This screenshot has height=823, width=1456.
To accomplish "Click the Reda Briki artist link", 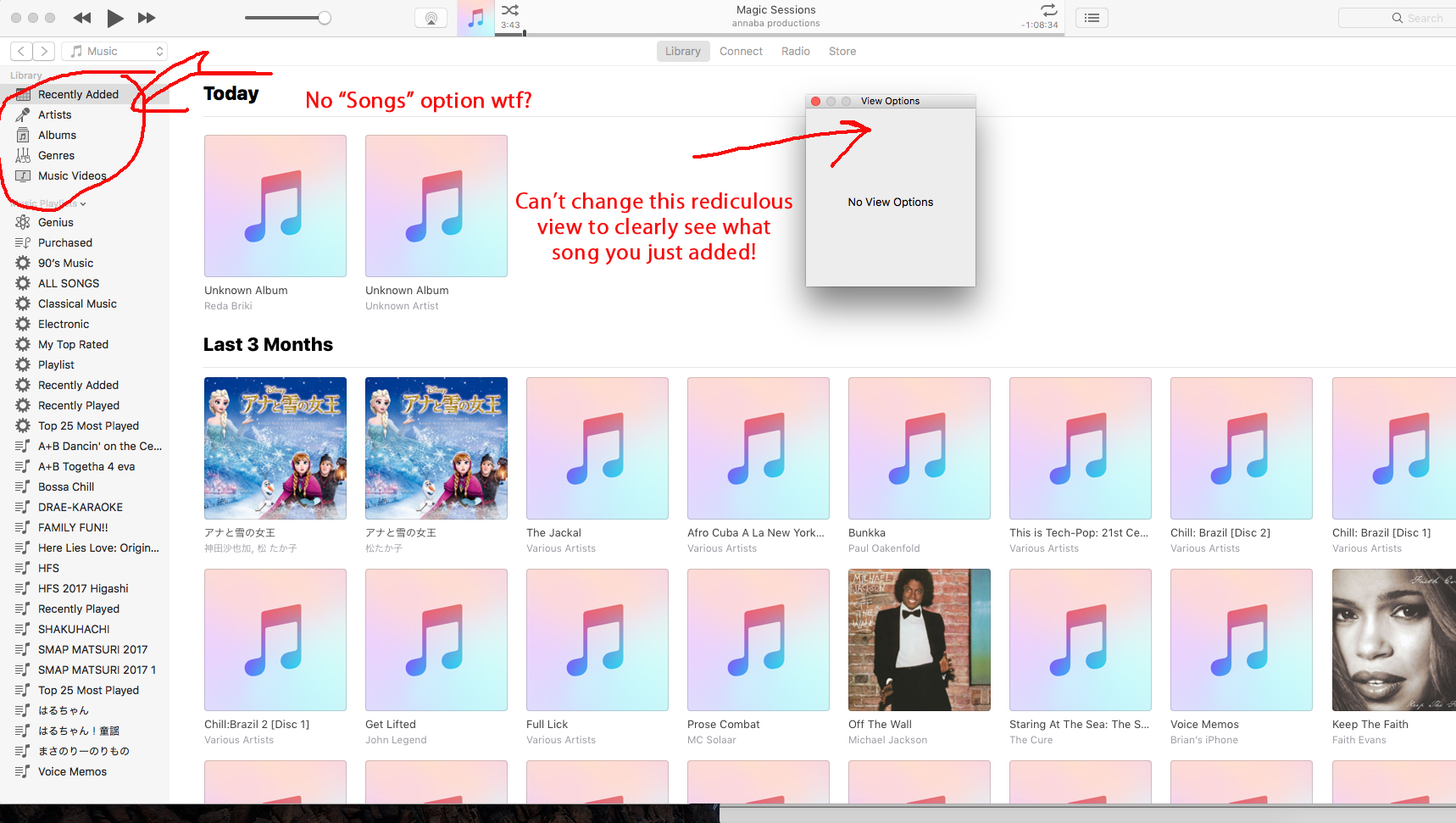I will tap(228, 306).
